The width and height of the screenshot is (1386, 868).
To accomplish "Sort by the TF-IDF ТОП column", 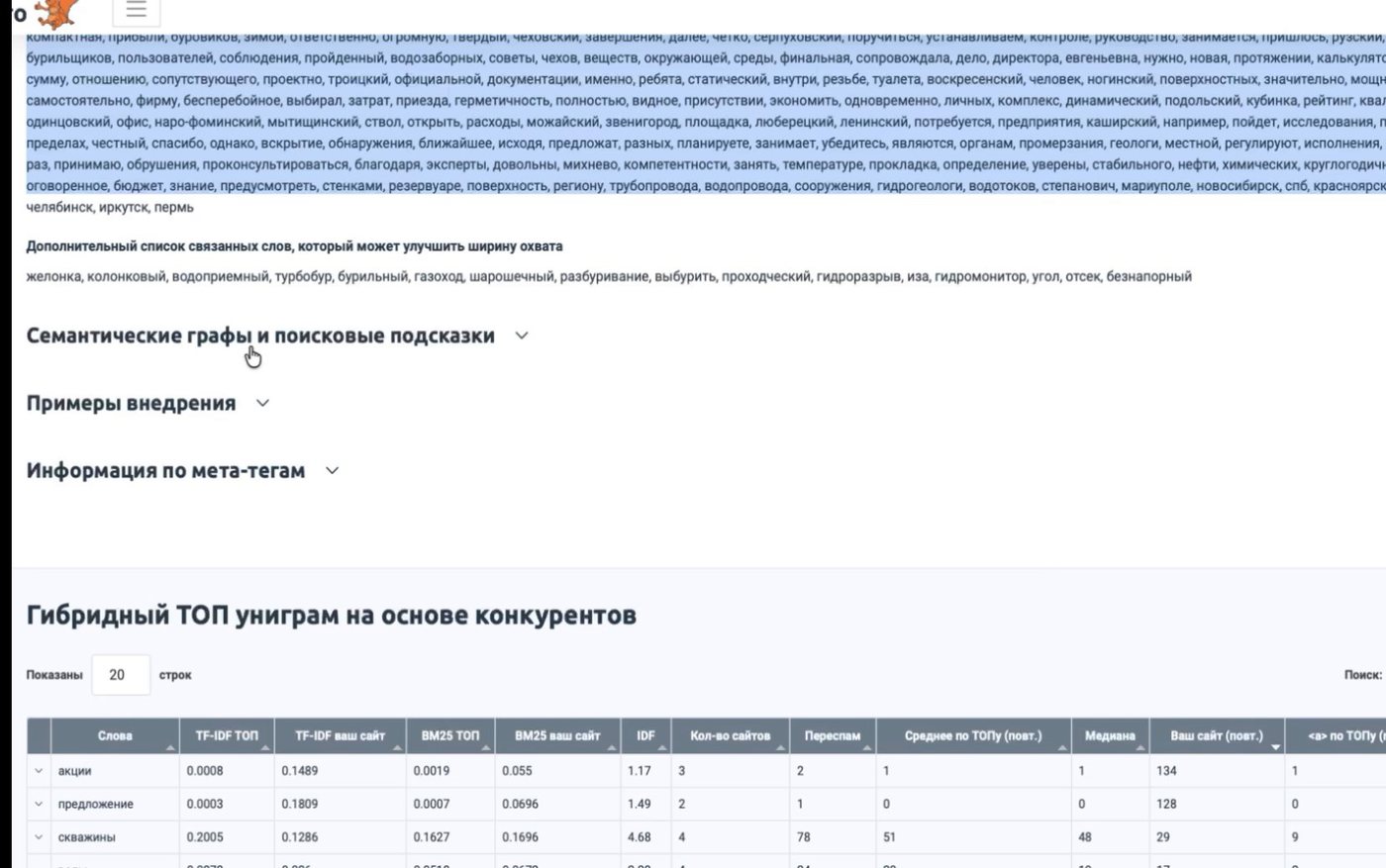I will click(227, 735).
